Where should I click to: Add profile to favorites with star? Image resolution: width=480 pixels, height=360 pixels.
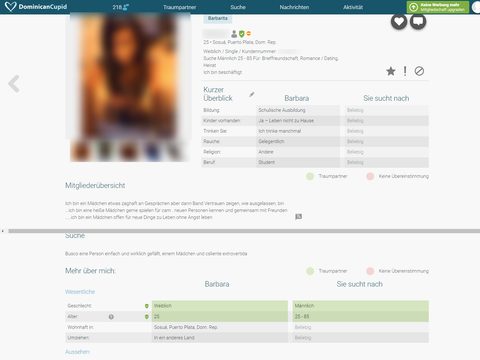pos(391,71)
